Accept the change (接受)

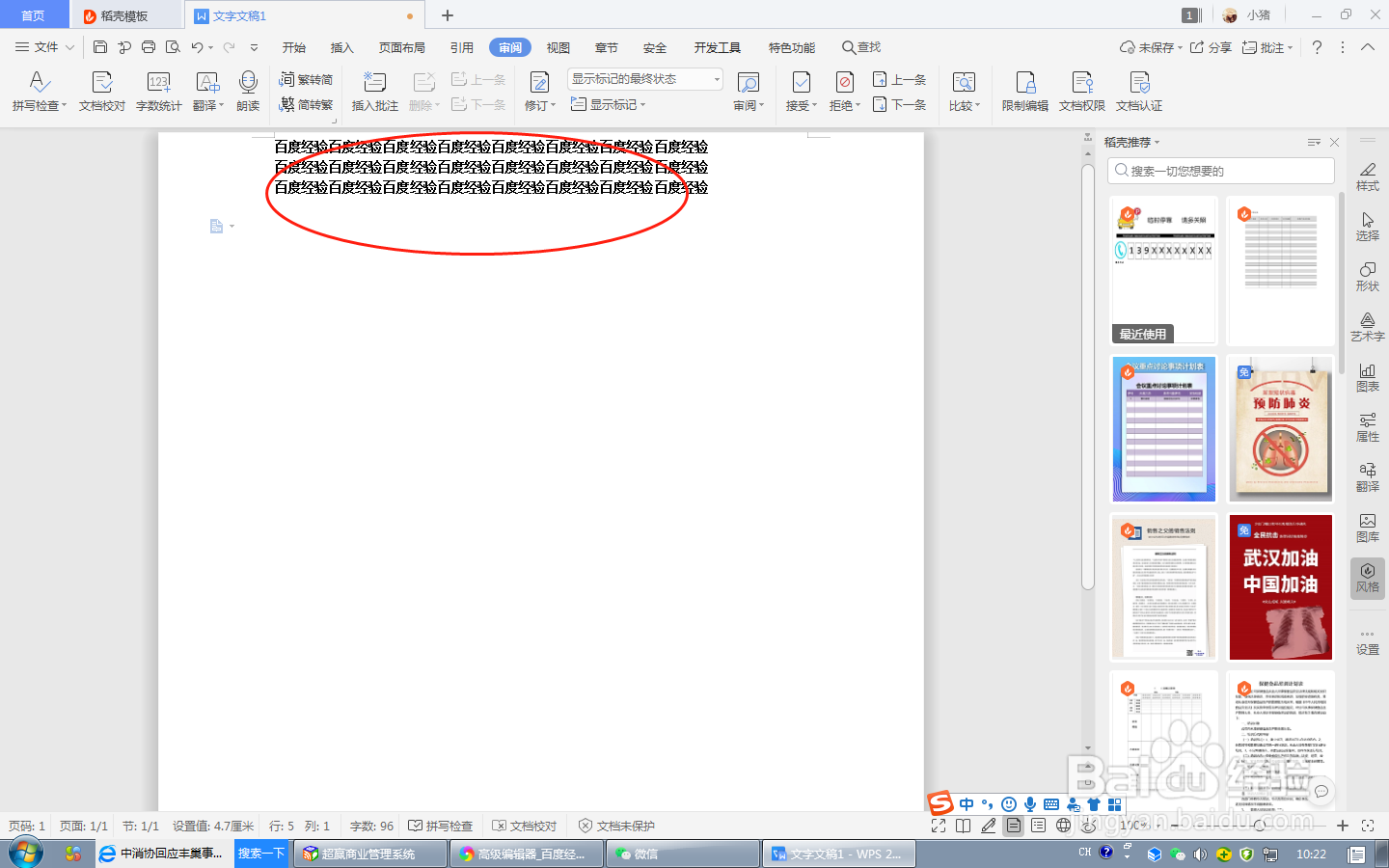pos(802,92)
